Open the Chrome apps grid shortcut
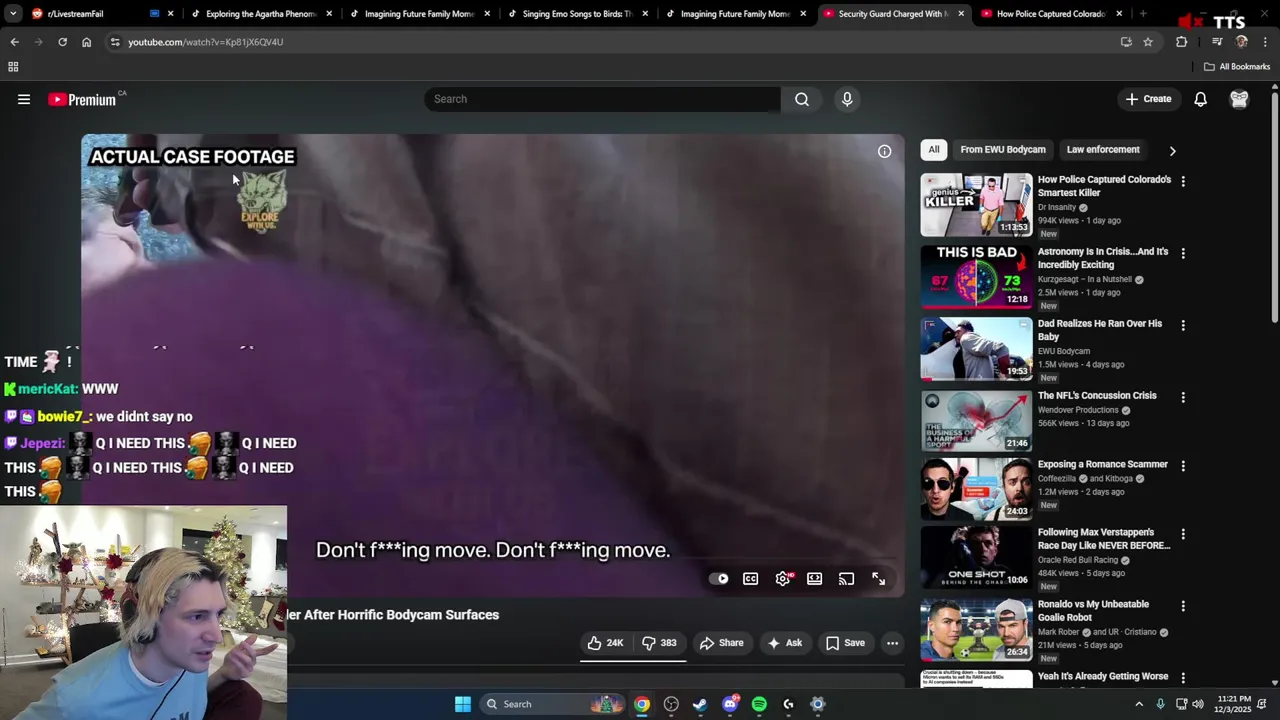The width and height of the screenshot is (1280, 720). 13,67
